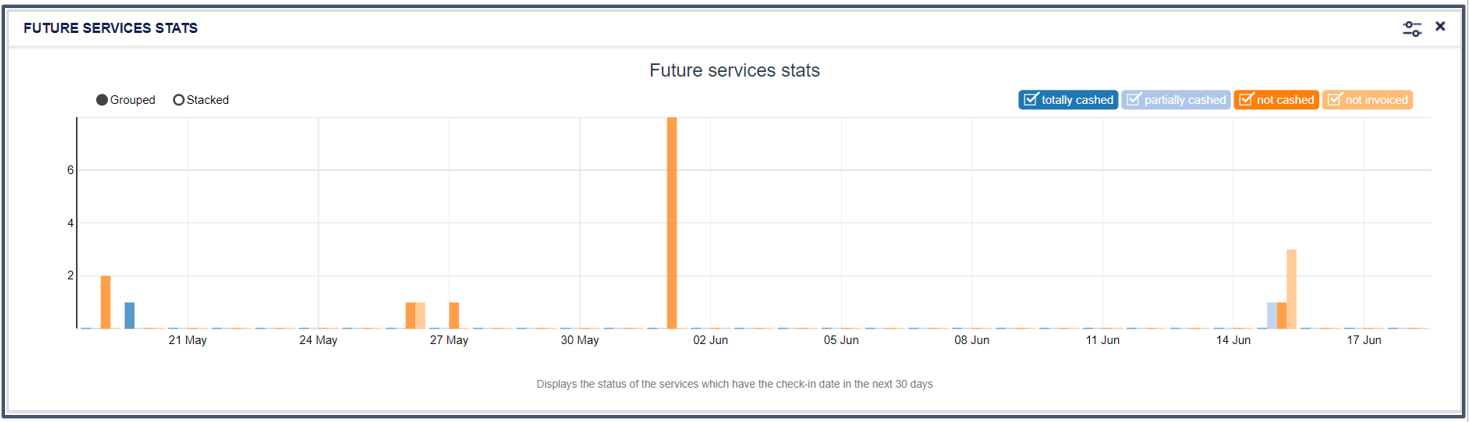Screen dimensions: 1469x422
Task: Click the Future services stats chart title
Action: [734, 71]
